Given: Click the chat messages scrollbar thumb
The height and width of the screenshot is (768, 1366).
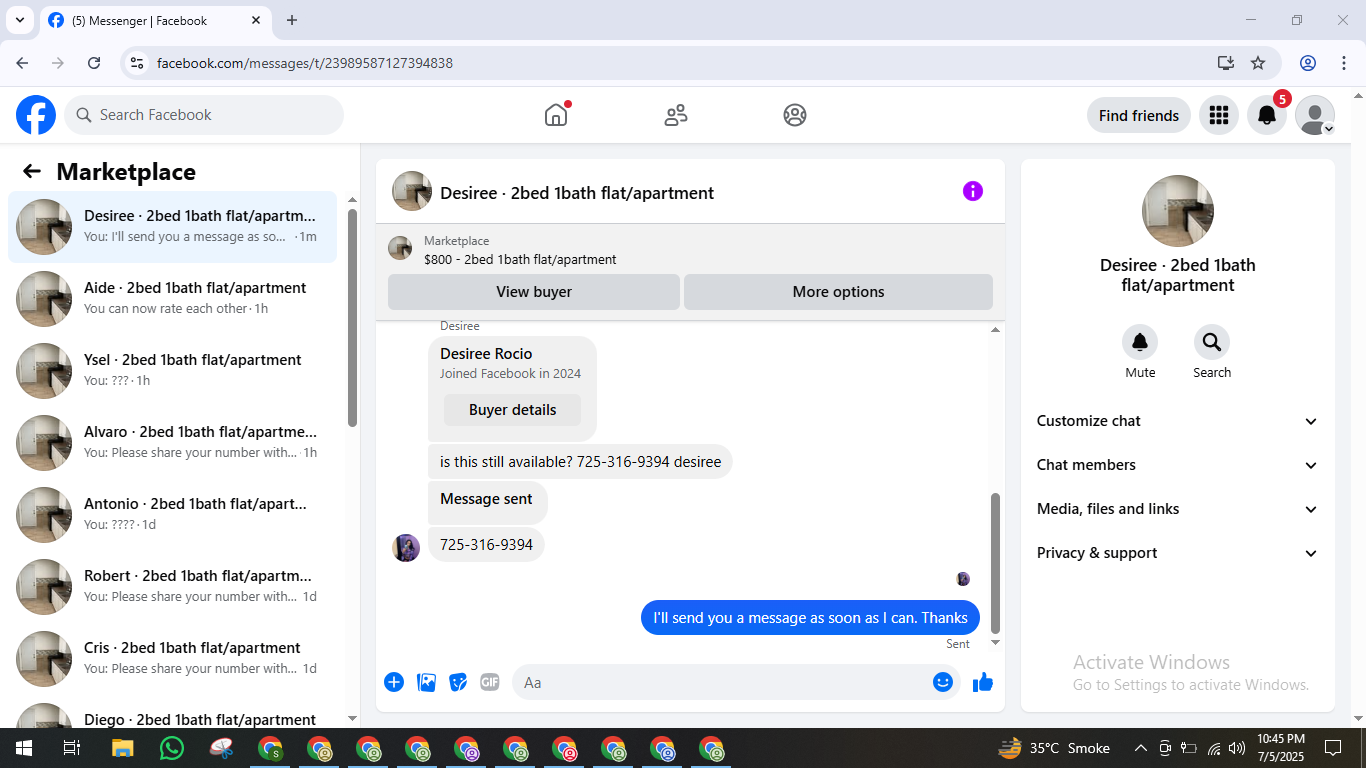Looking at the screenshot, I should pos(995,563).
